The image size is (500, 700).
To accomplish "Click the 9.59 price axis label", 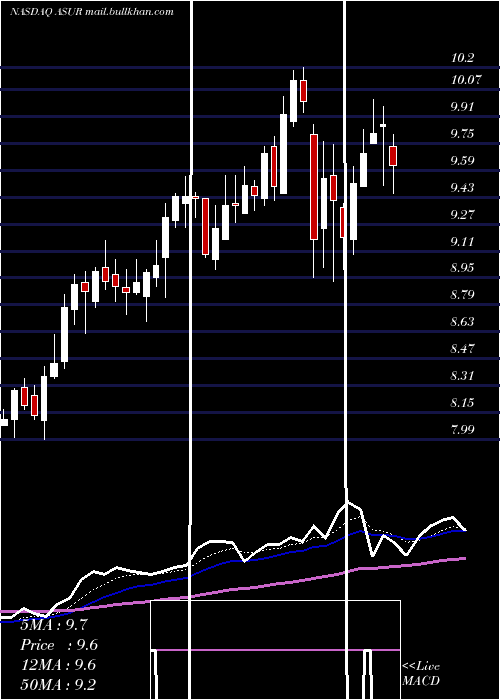I will coord(462,161).
